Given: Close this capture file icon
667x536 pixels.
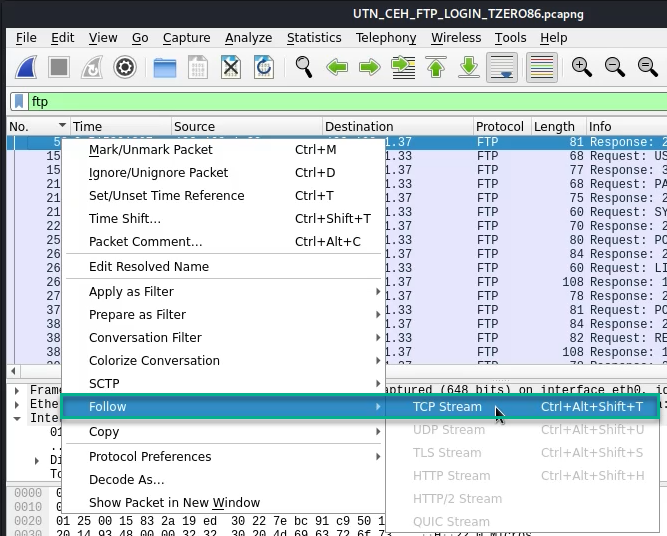Looking at the screenshot, I should pyautogui.click(x=231, y=67).
